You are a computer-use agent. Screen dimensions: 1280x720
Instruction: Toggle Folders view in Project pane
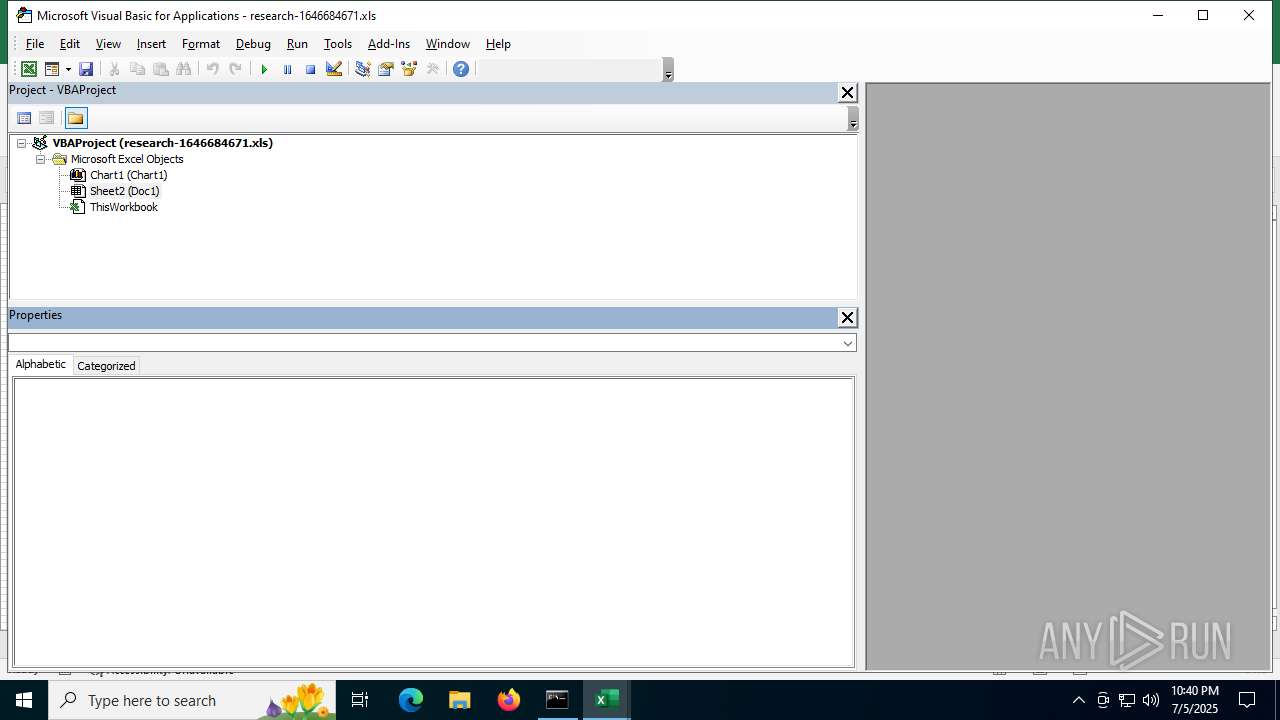click(76, 118)
